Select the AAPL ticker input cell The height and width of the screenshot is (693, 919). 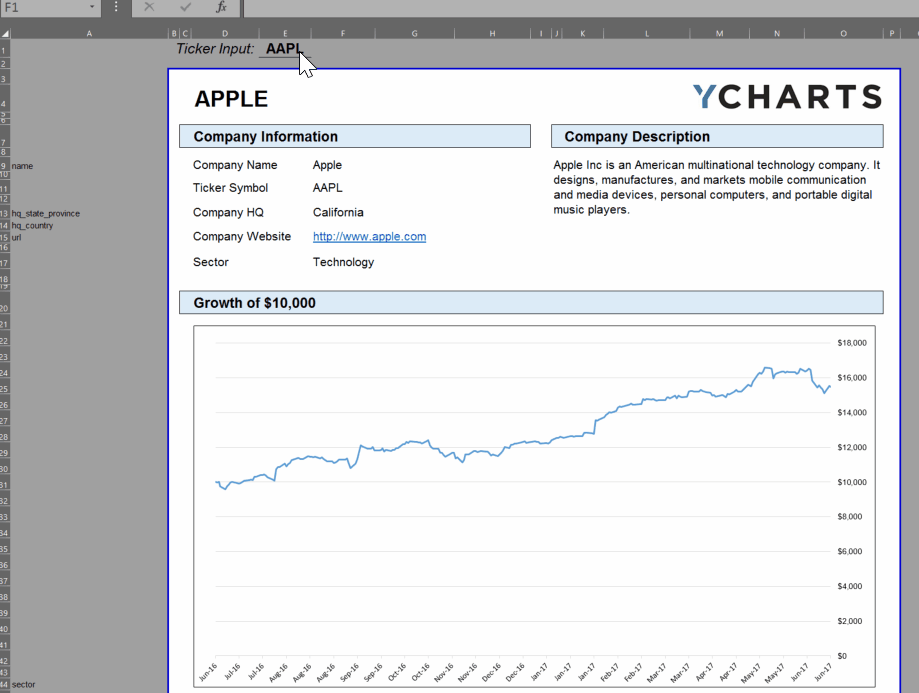[x=285, y=49]
